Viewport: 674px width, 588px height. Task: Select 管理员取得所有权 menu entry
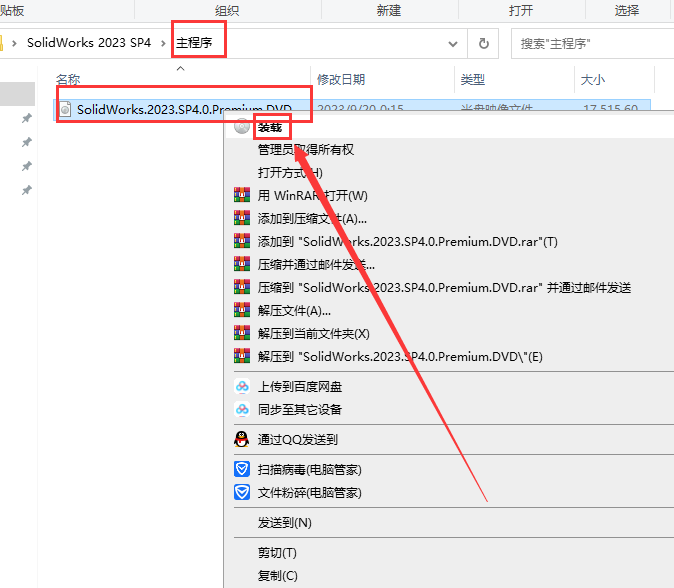(306, 150)
